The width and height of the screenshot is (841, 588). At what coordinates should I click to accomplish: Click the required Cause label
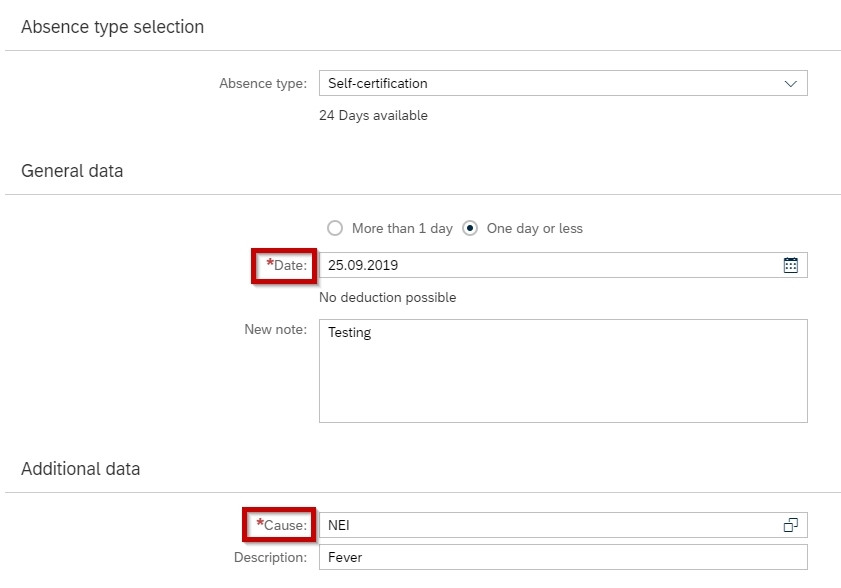coord(282,525)
